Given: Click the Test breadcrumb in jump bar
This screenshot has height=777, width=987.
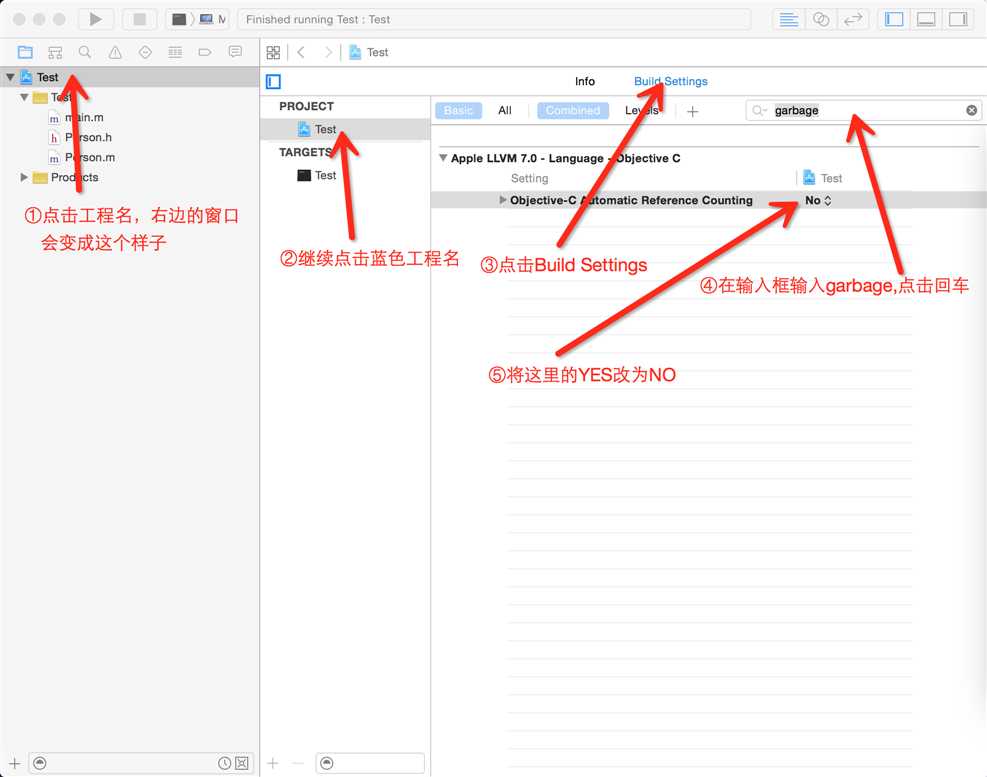Looking at the screenshot, I should click(369, 52).
